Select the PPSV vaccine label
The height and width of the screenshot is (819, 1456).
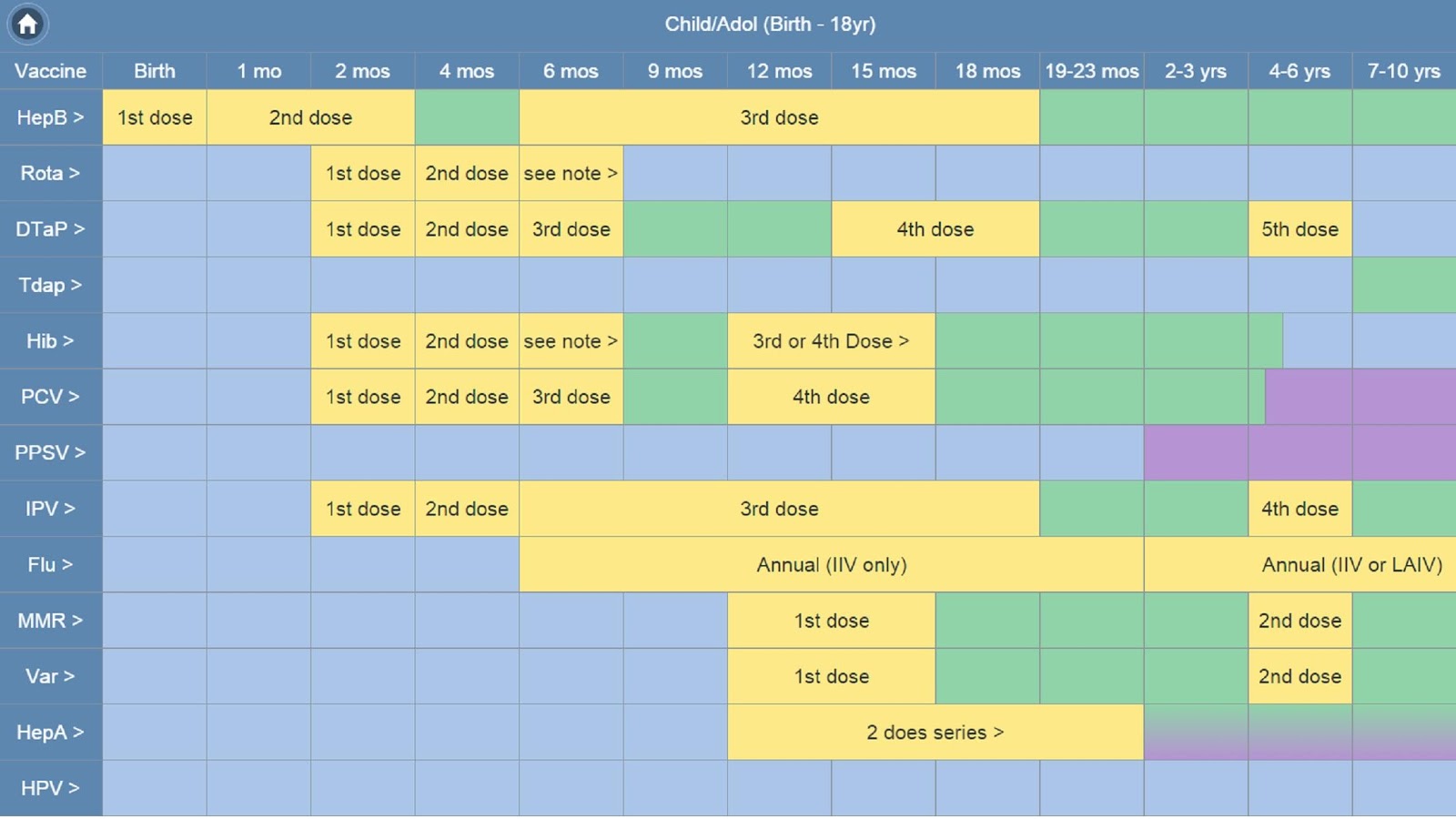(50, 452)
